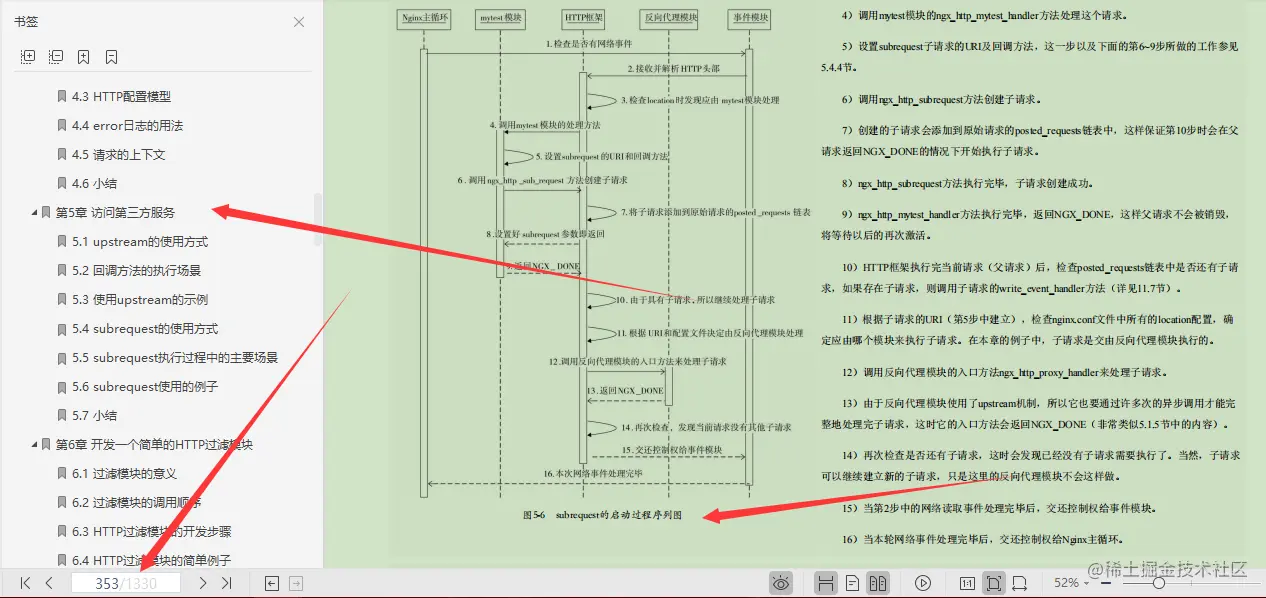
Task: Switch to single-page view
Action: tap(852, 583)
